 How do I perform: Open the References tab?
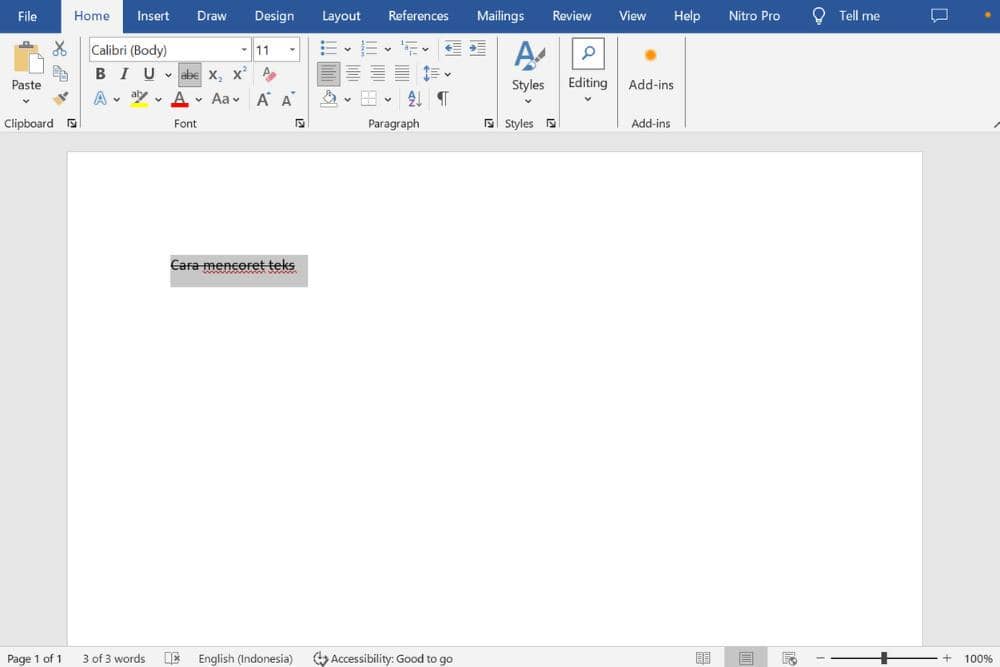click(x=418, y=16)
